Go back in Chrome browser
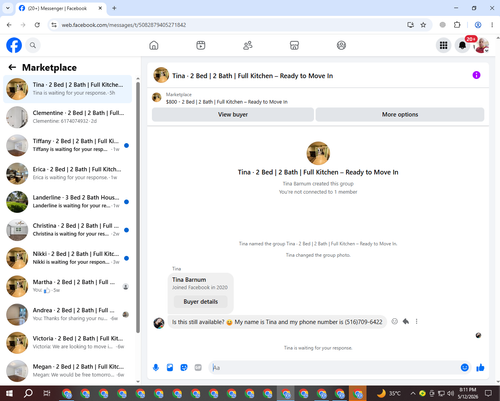Image resolution: width=500 pixels, height=401 pixels. (9, 25)
